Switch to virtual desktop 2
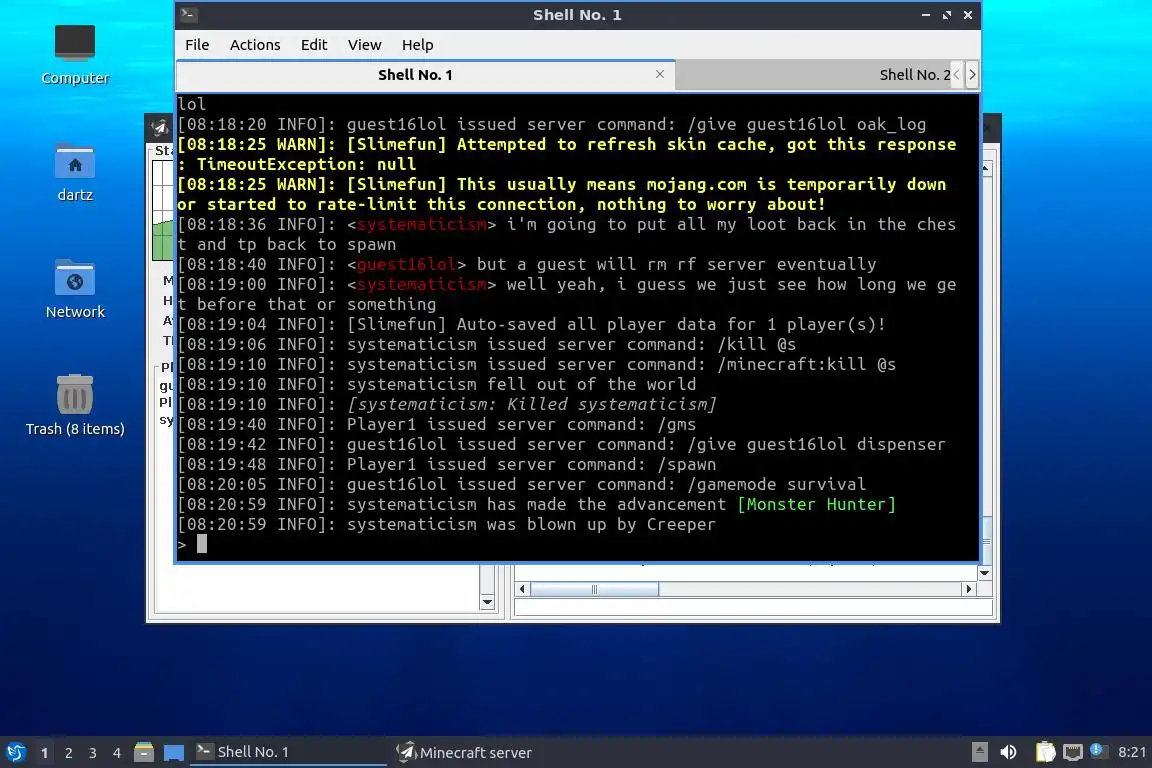This screenshot has height=768, width=1152. click(69, 753)
